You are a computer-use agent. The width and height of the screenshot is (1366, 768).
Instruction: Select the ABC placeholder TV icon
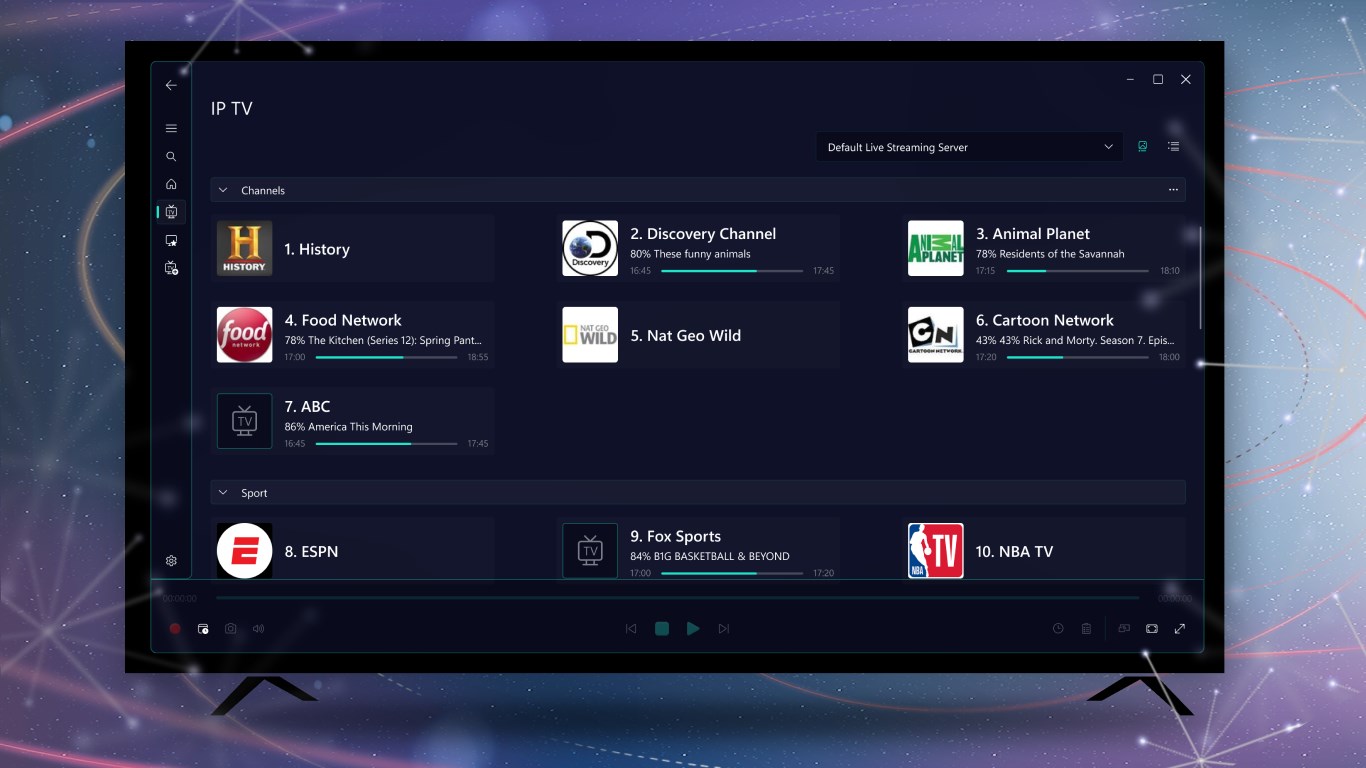point(245,421)
